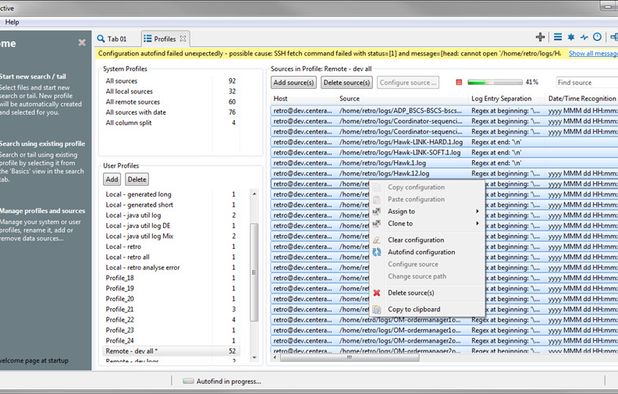Click into the Find source field
Screen dimensions: 618x394
(x=587, y=82)
